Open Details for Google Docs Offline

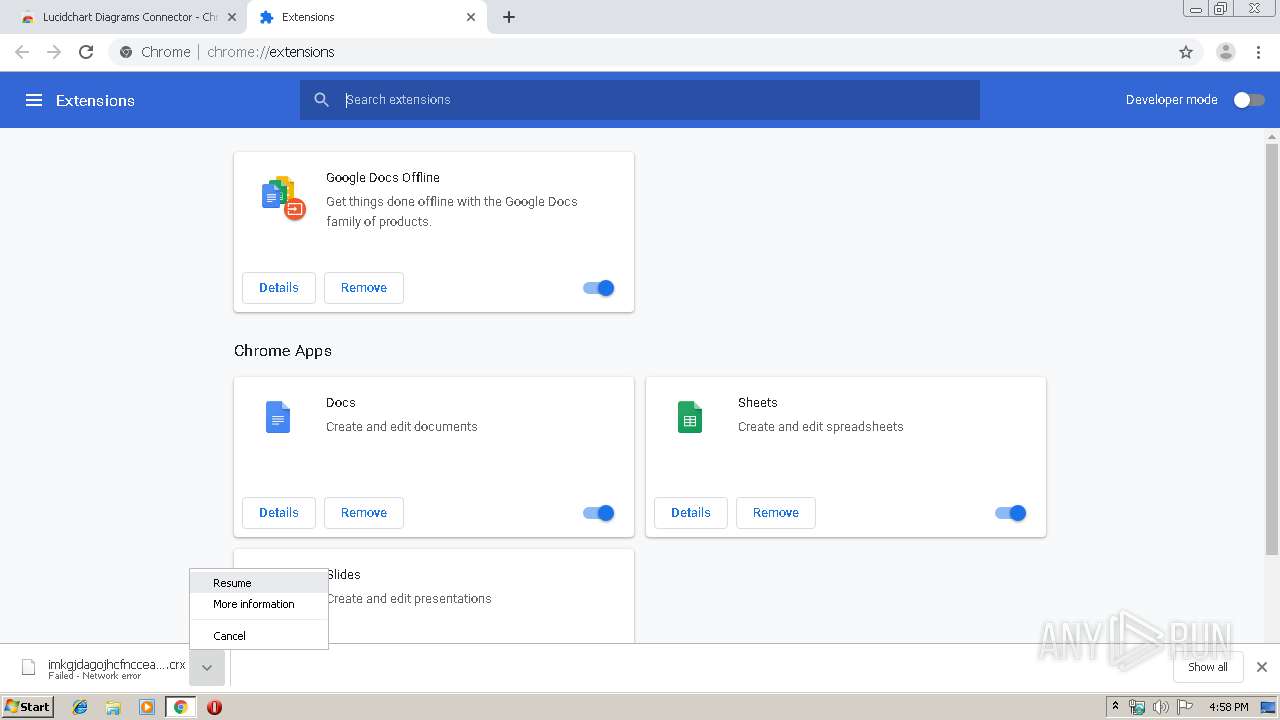coord(279,288)
